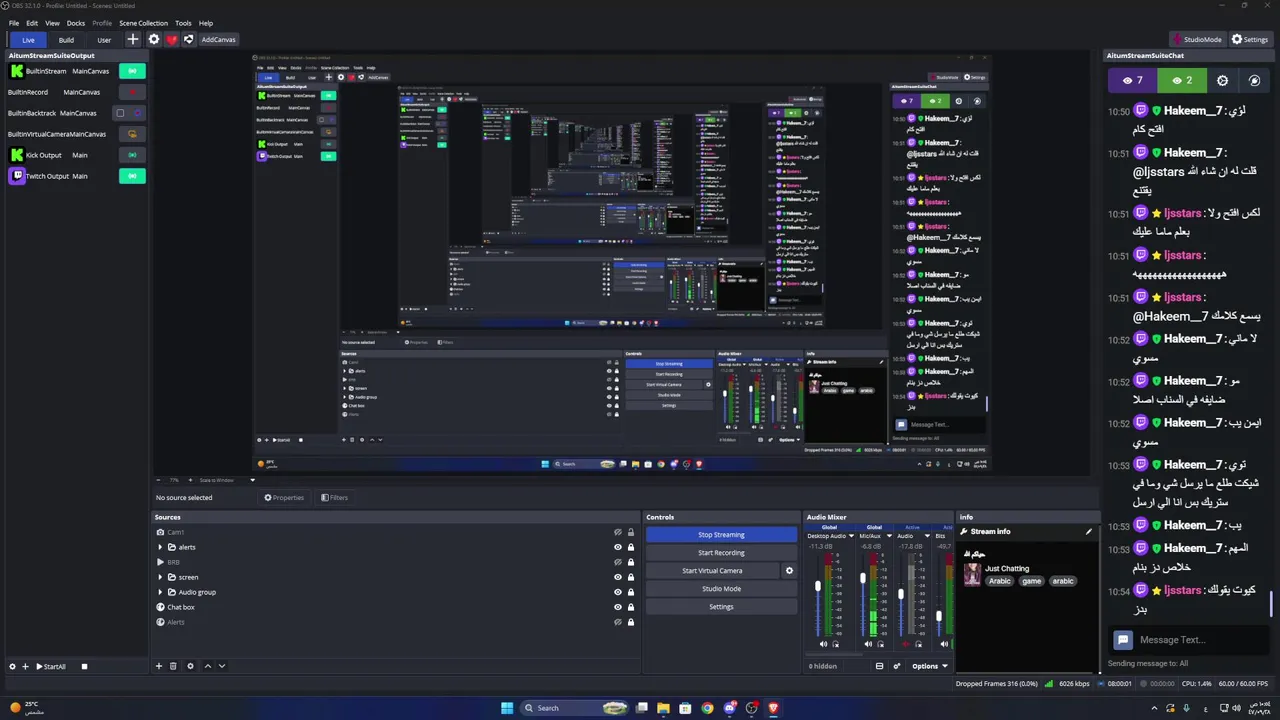The height and width of the screenshot is (720, 1280).
Task: Open the Scene Collection menu
Action: (x=144, y=23)
